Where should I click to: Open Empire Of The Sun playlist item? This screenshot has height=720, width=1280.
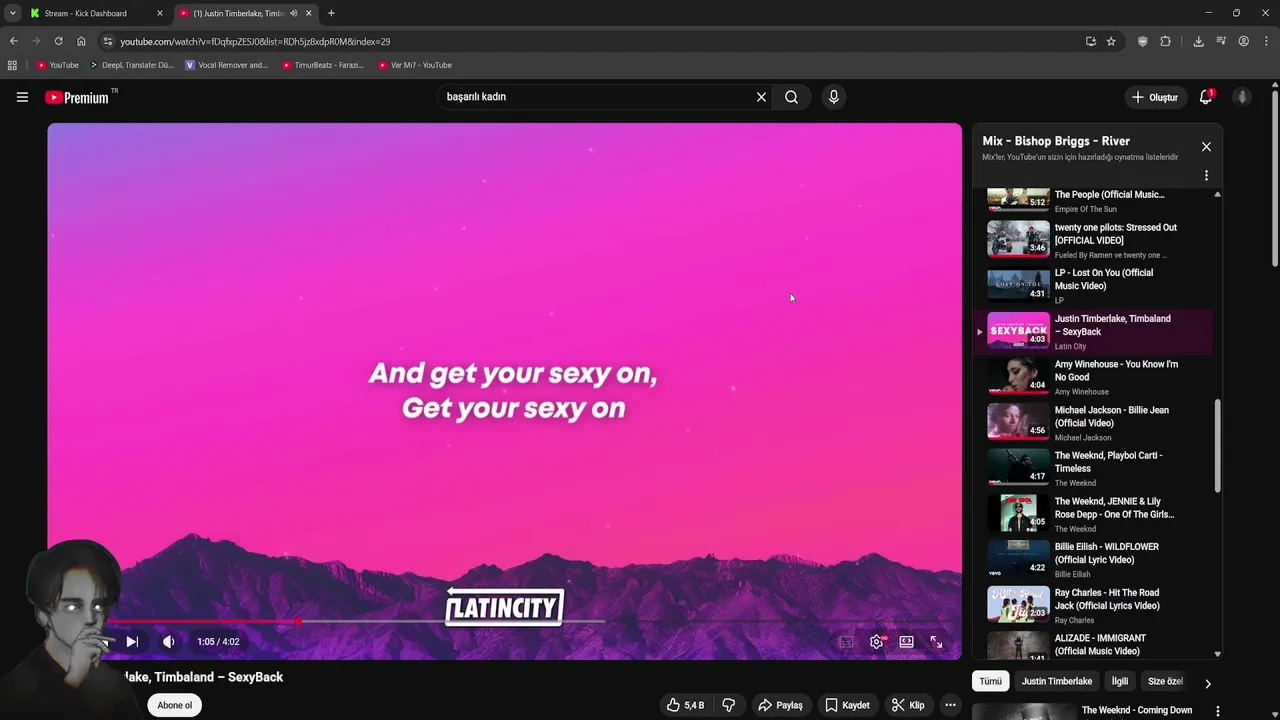coord(1094,200)
